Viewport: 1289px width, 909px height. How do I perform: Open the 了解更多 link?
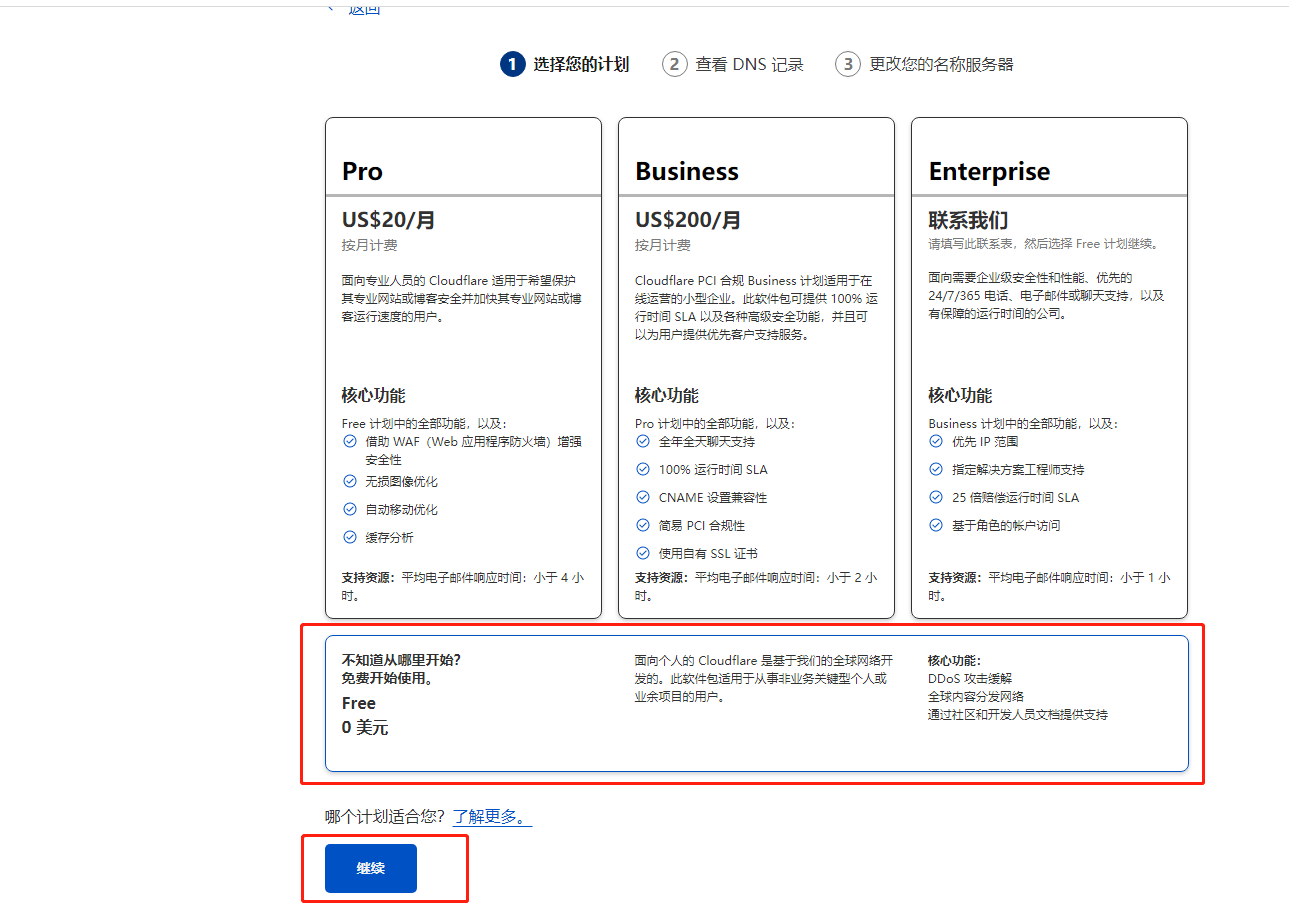(492, 817)
